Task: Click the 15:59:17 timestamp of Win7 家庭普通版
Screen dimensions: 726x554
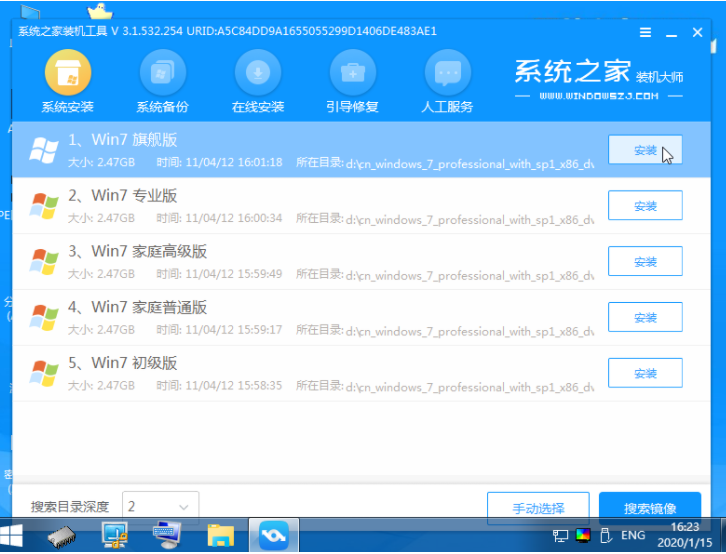Action: (x=219, y=330)
